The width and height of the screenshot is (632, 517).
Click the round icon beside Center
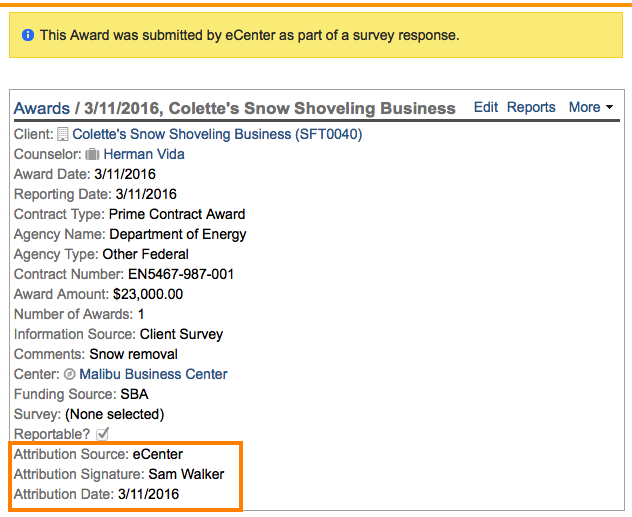pos(70,374)
